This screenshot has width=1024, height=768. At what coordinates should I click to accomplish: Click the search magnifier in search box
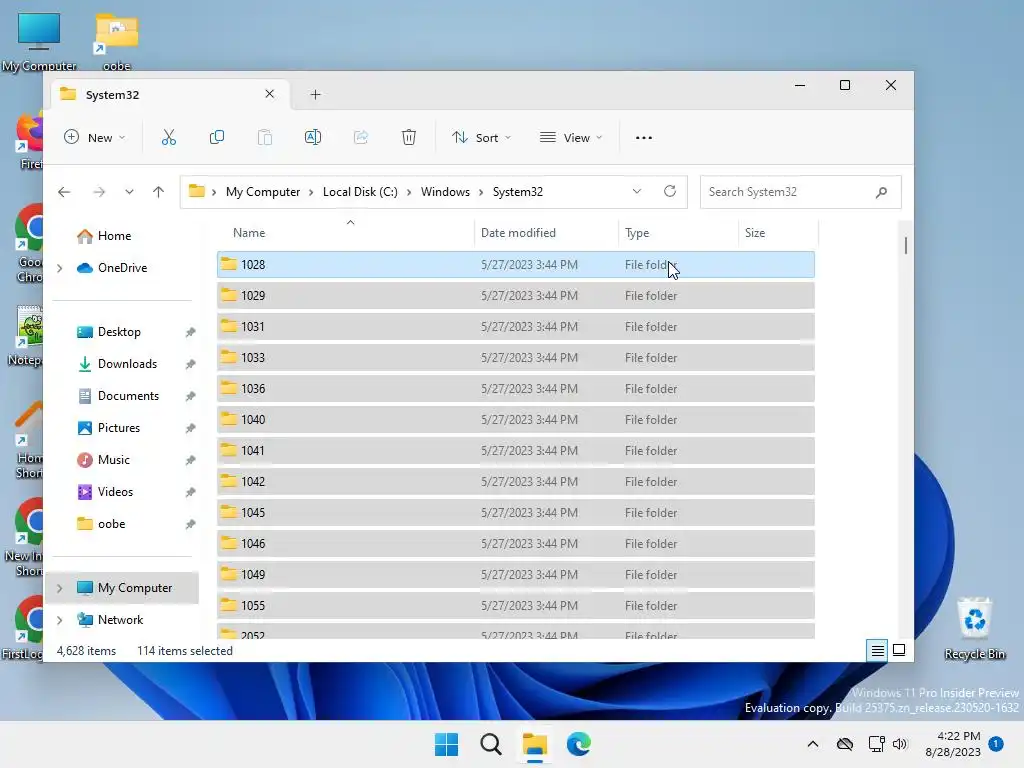(x=881, y=192)
